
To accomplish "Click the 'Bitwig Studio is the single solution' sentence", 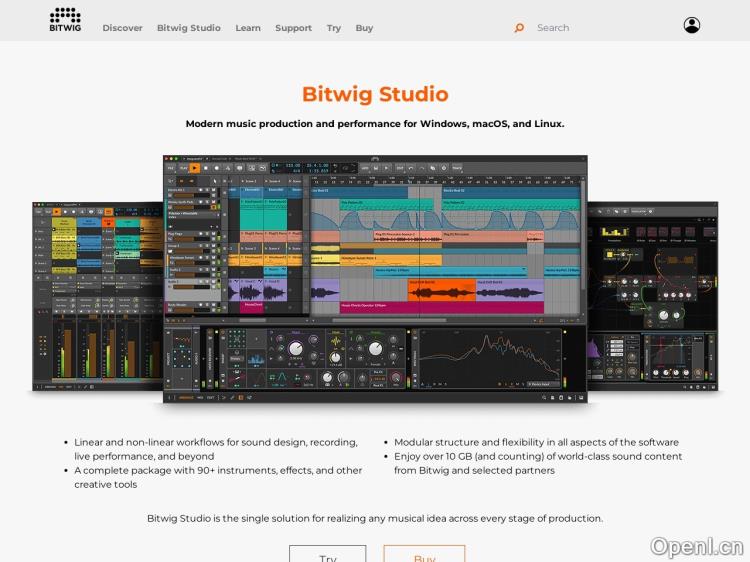I will [375, 518].
